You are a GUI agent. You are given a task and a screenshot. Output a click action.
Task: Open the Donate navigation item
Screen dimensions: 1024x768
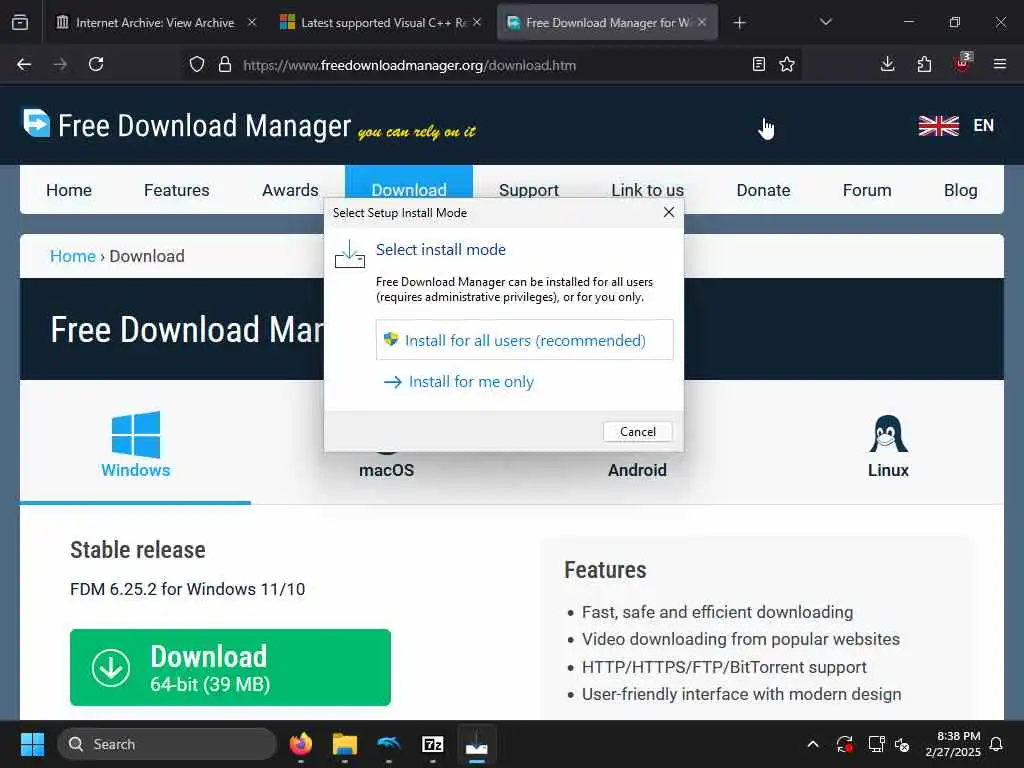[x=763, y=190]
